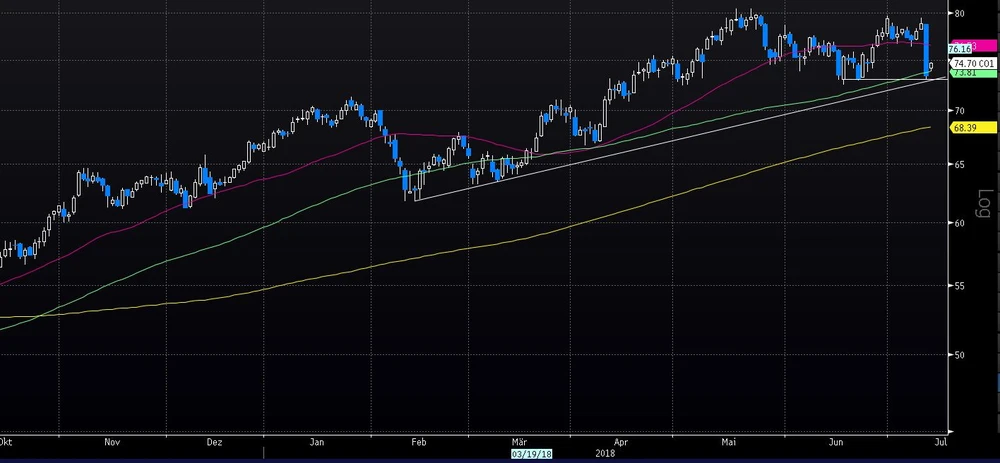The height and width of the screenshot is (463, 1000).
Task: Click the yellow 68.39 moving average tag
Action: [x=964, y=127]
